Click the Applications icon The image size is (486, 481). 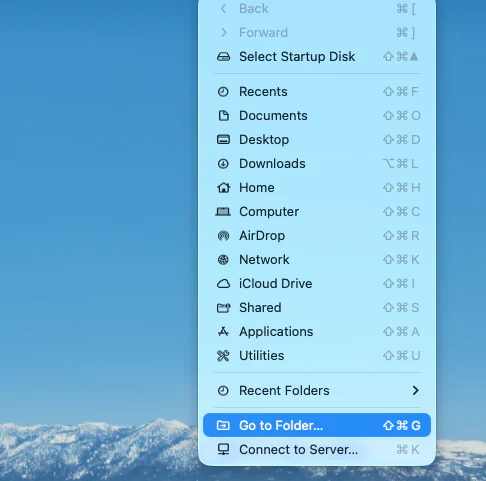tap(223, 332)
